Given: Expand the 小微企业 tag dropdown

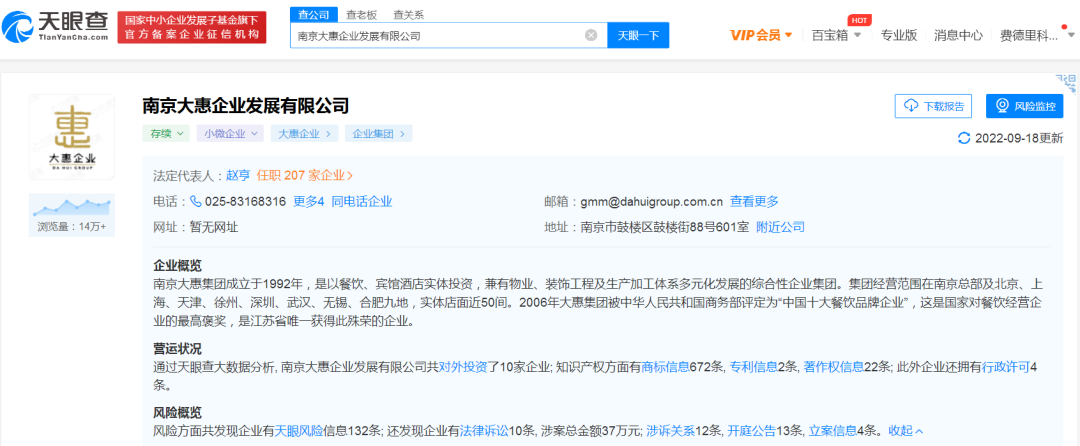Looking at the screenshot, I should [x=230, y=134].
